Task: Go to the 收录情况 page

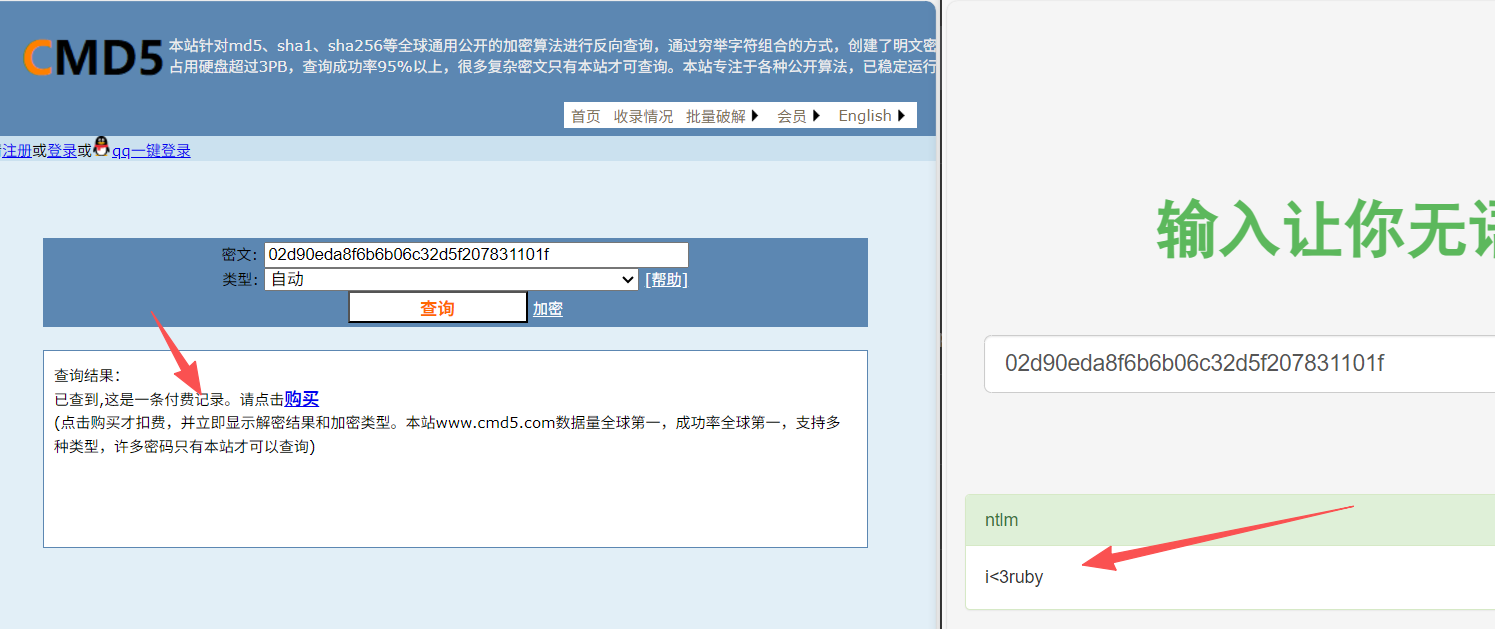Action: tap(643, 116)
